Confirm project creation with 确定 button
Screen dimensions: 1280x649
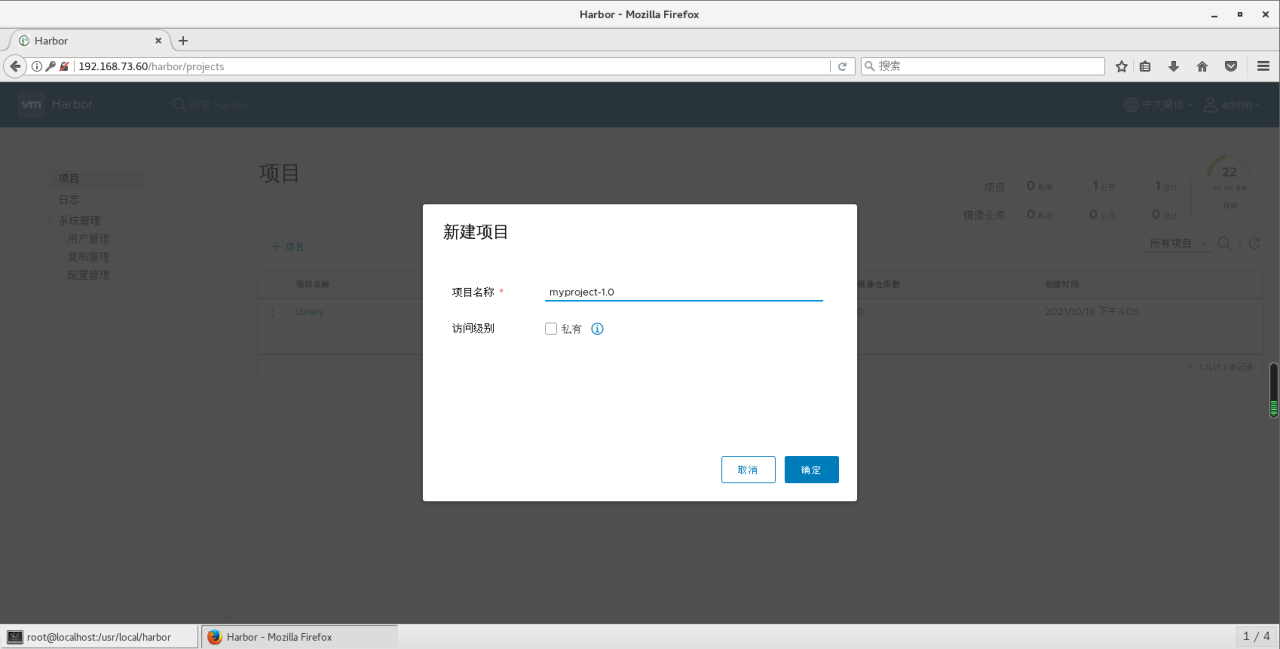click(811, 469)
